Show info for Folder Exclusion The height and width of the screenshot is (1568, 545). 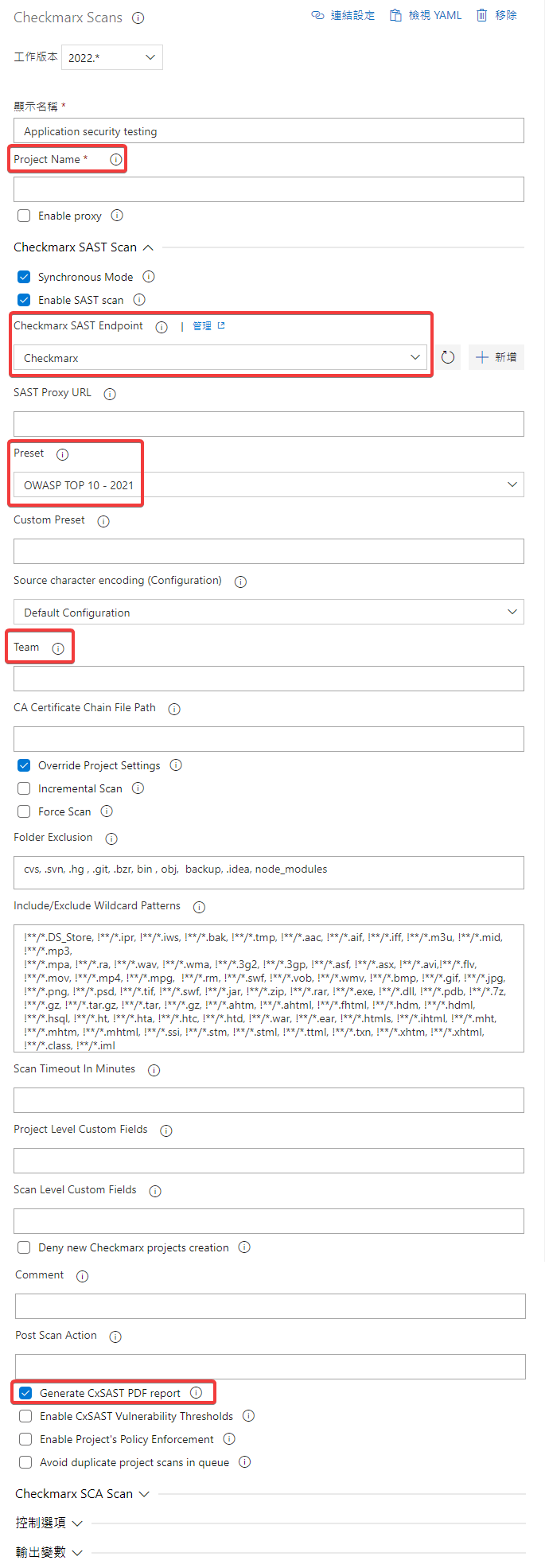111,838
